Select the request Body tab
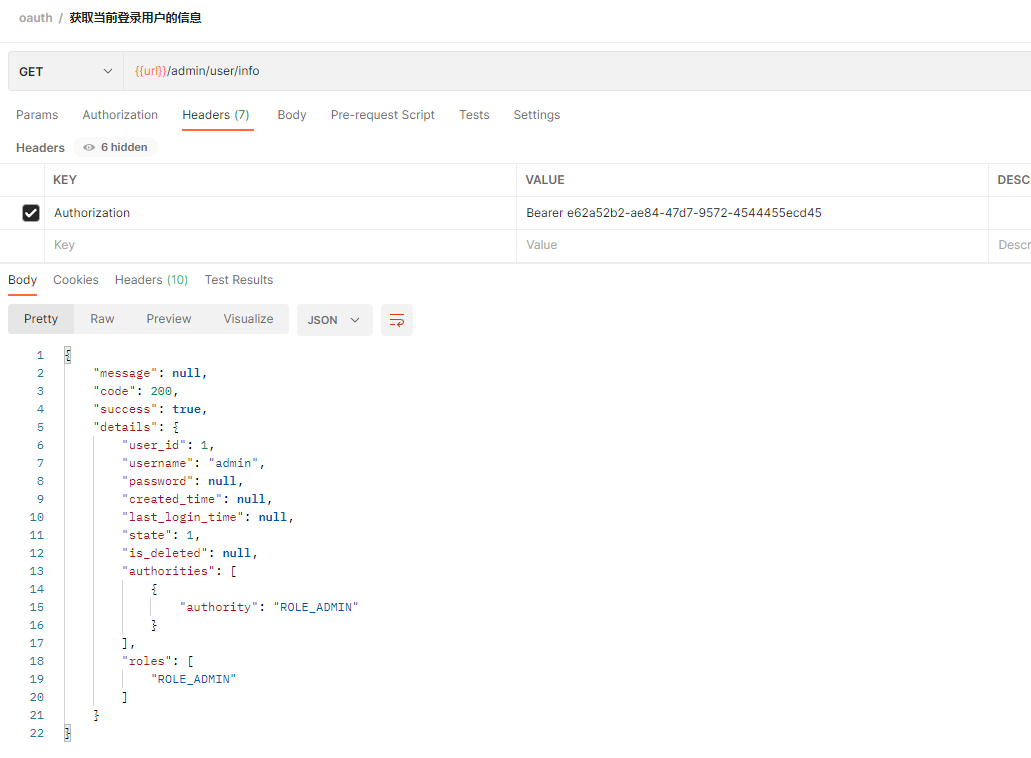This screenshot has width=1031, height=758. [292, 115]
